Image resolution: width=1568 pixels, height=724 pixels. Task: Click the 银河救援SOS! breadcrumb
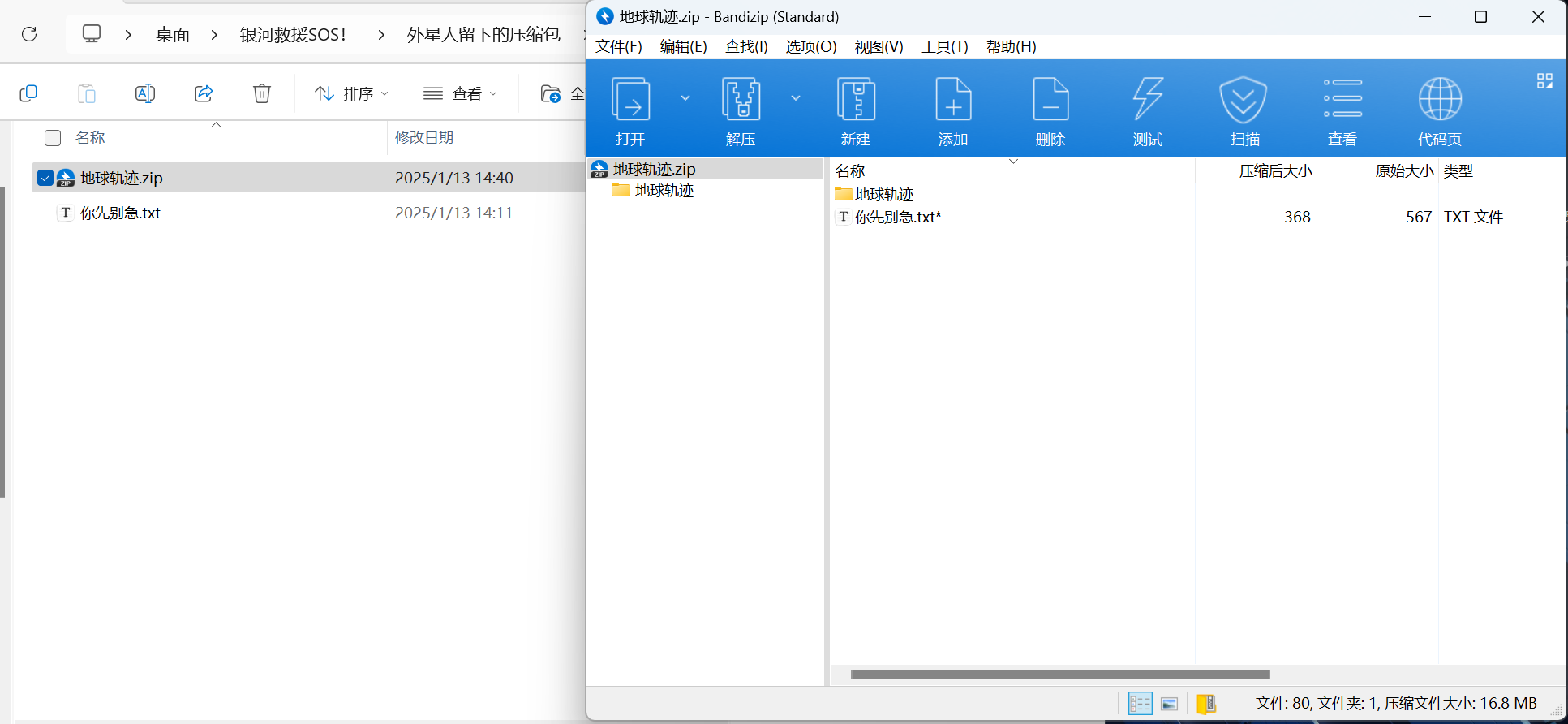click(294, 35)
